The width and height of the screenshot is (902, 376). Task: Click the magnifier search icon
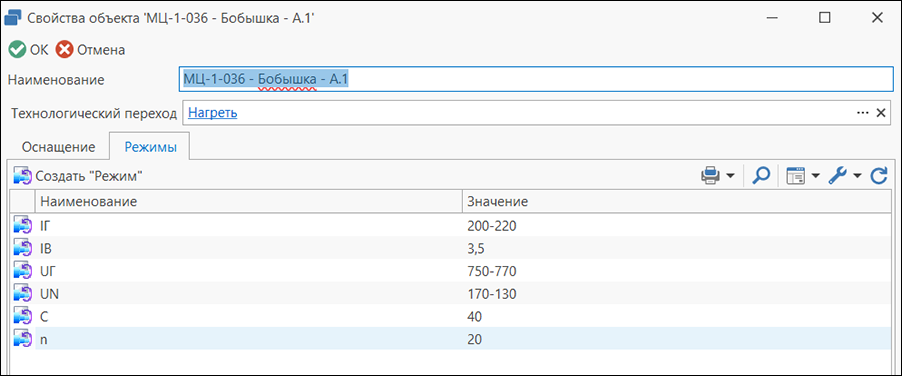[760, 176]
